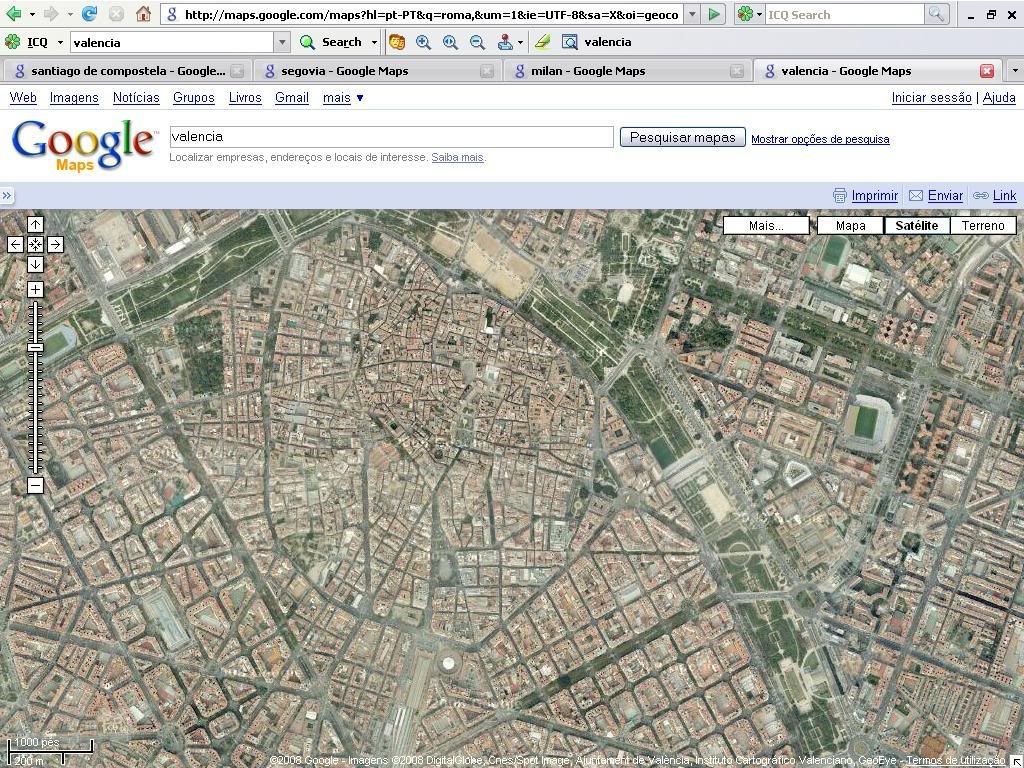Click the Pesquisar mapas button
The height and width of the screenshot is (768, 1024).
point(682,138)
